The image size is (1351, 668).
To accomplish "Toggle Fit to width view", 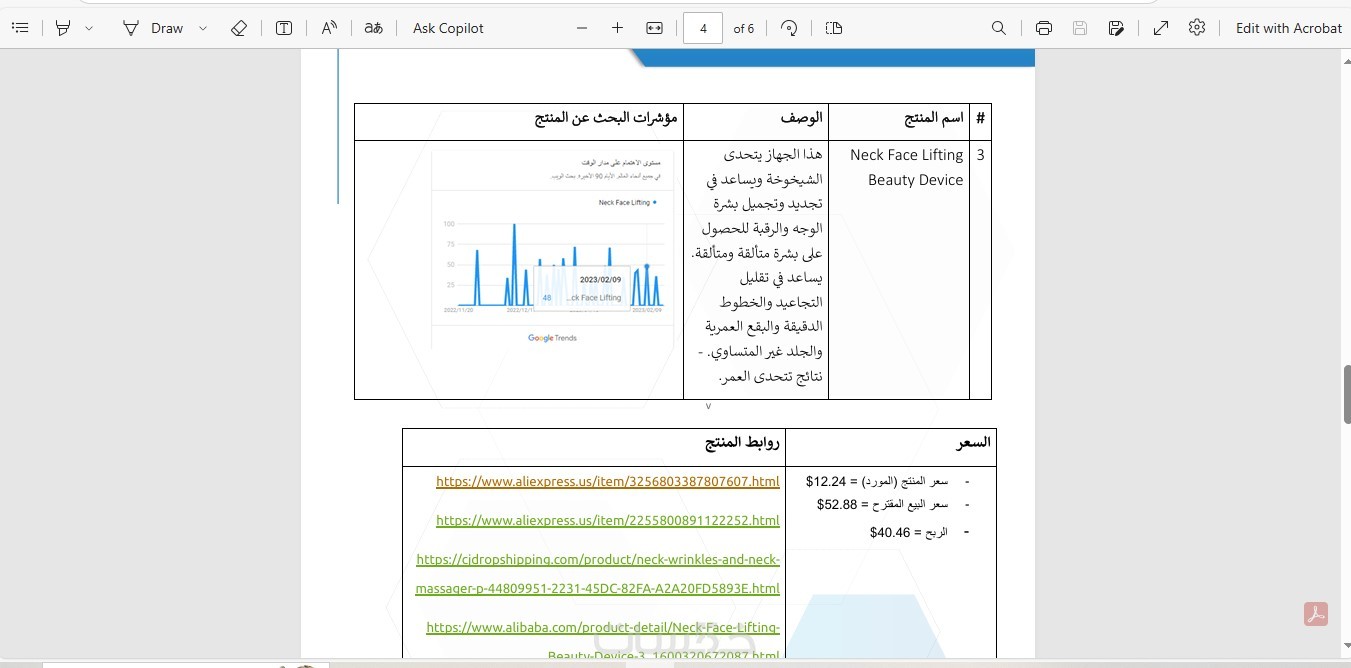I will [x=654, y=28].
